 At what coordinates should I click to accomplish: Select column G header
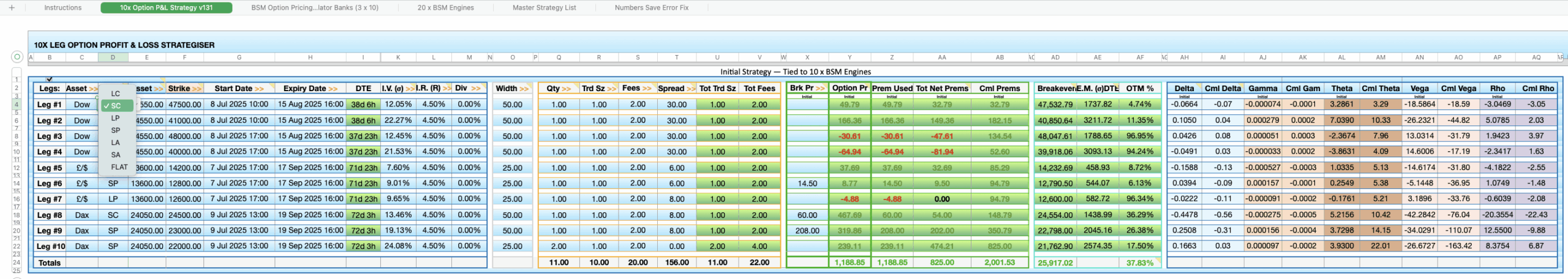pos(239,58)
